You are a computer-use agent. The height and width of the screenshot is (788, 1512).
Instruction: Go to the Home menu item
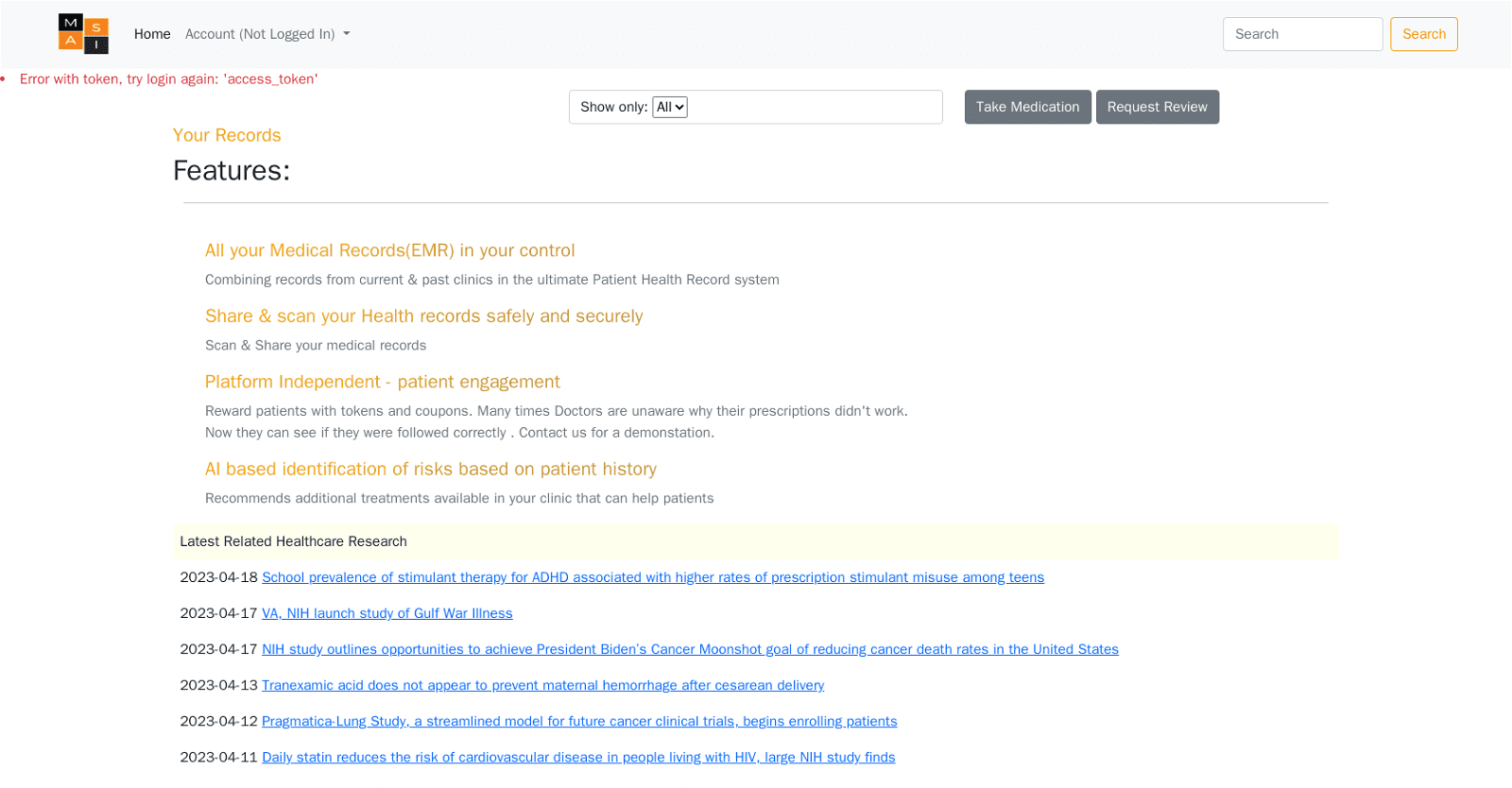point(152,34)
